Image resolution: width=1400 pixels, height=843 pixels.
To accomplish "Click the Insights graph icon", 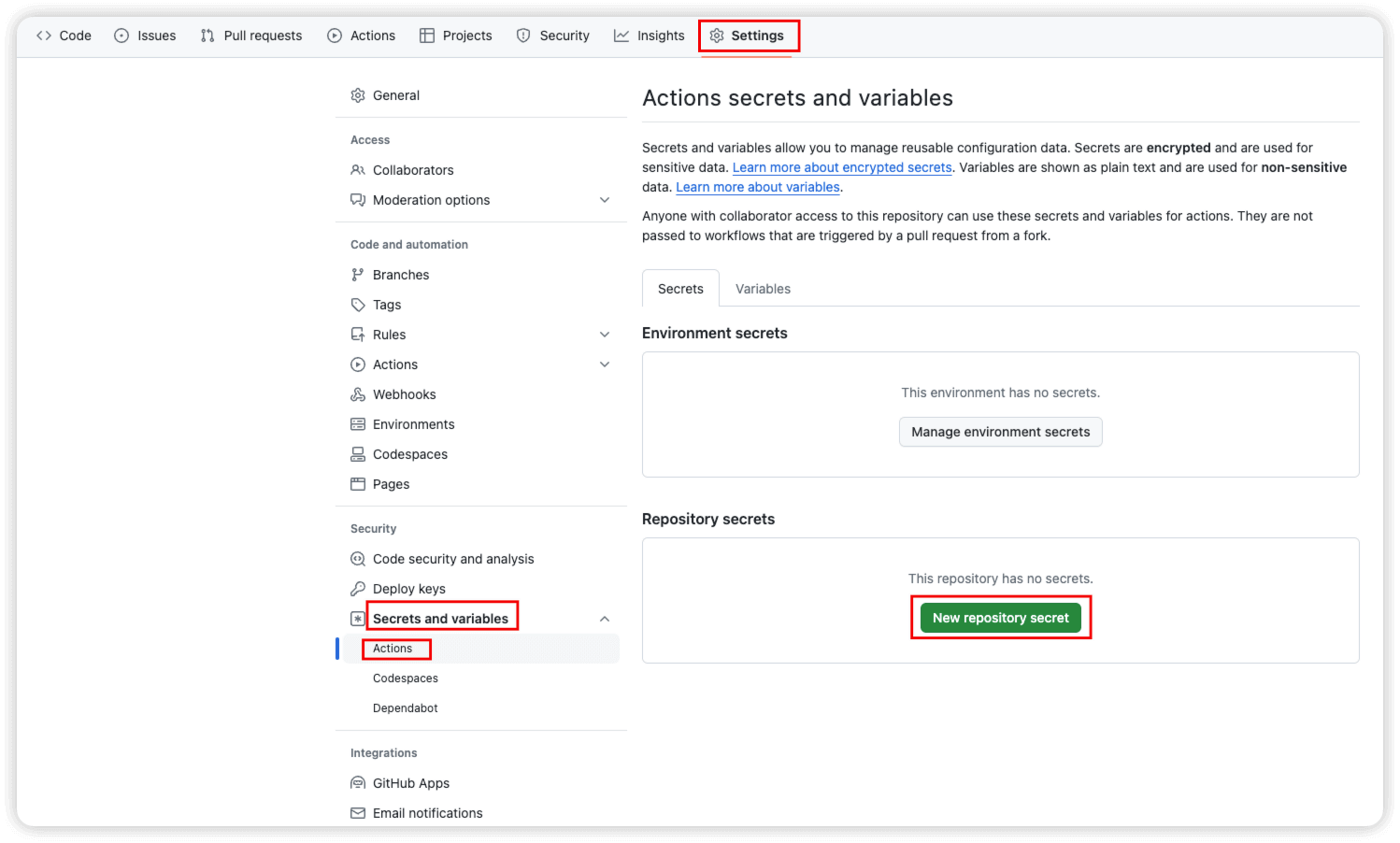I will (x=621, y=36).
